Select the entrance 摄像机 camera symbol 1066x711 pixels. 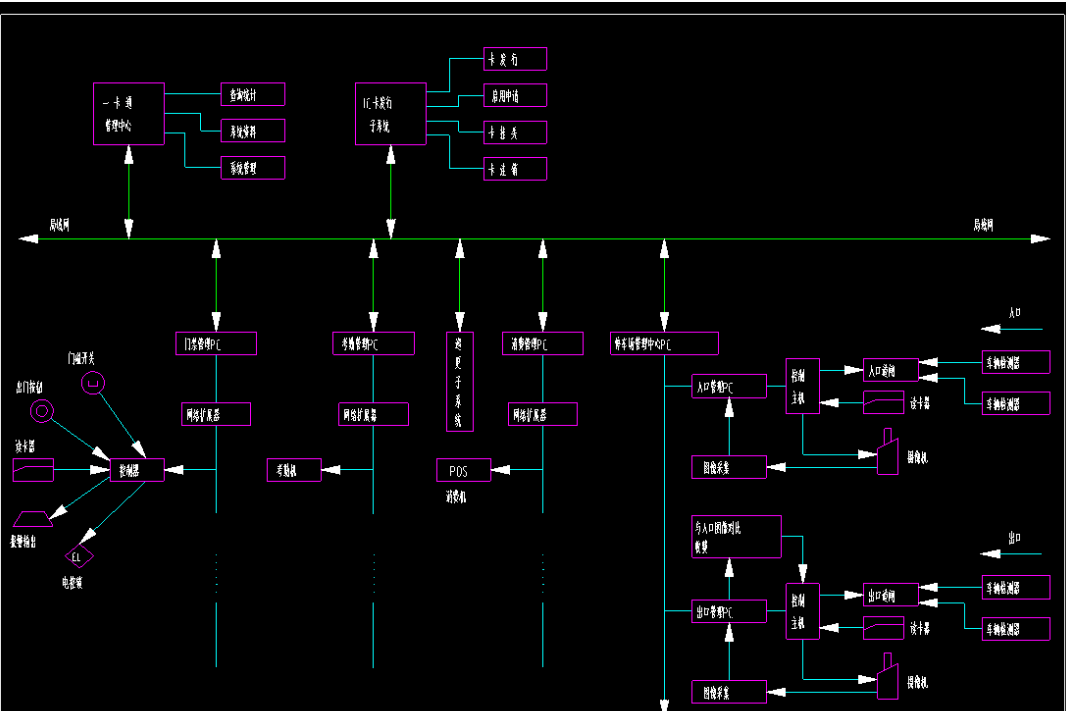pyautogui.click(x=886, y=455)
